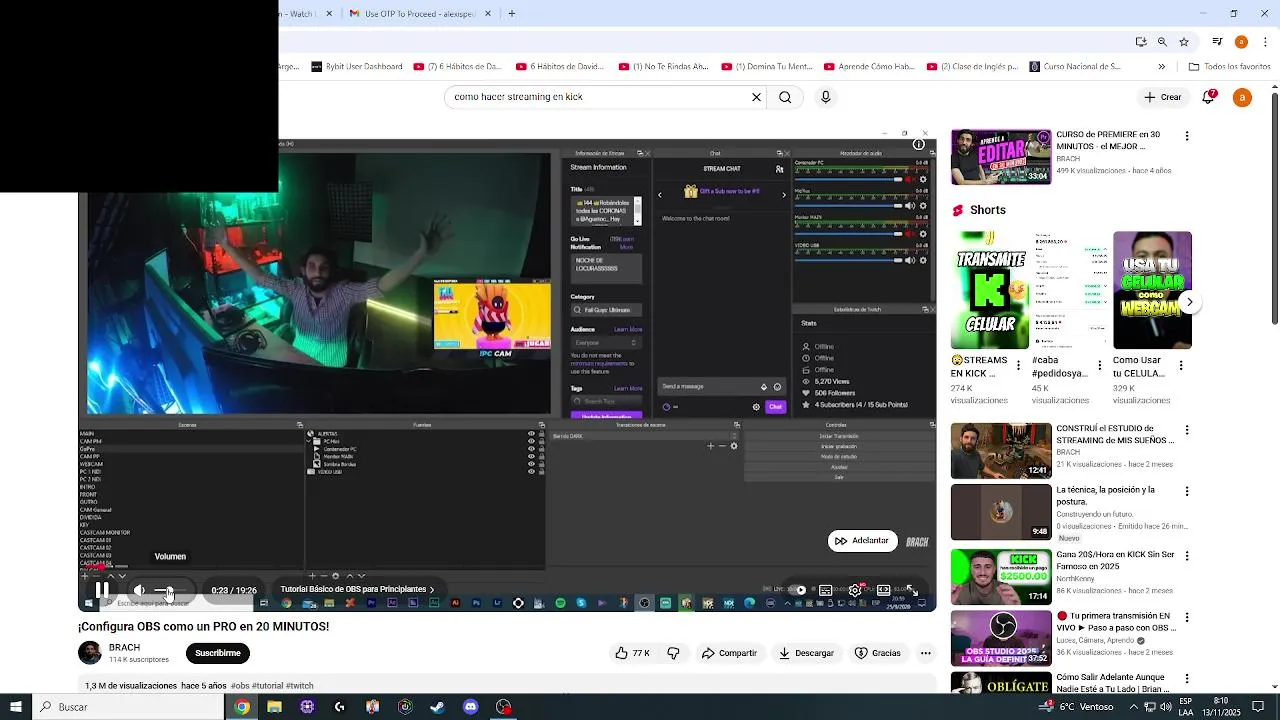Click the Windows taskbar Buscar search box
This screenshot has width=1280, height=720.
128,707
